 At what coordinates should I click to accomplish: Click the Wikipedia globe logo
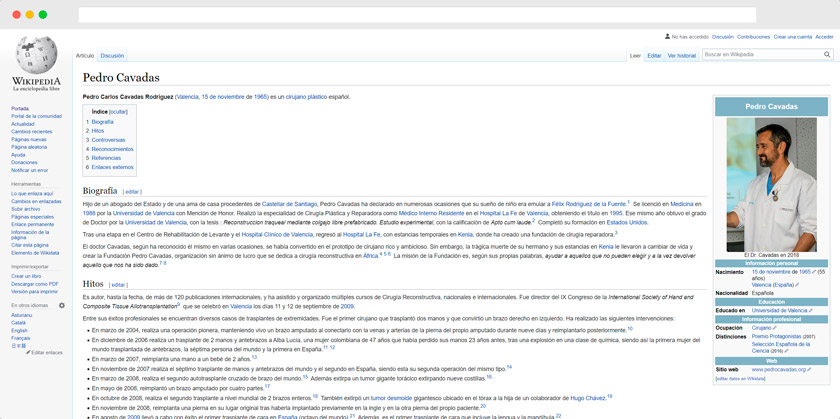[x=36, y=55]
